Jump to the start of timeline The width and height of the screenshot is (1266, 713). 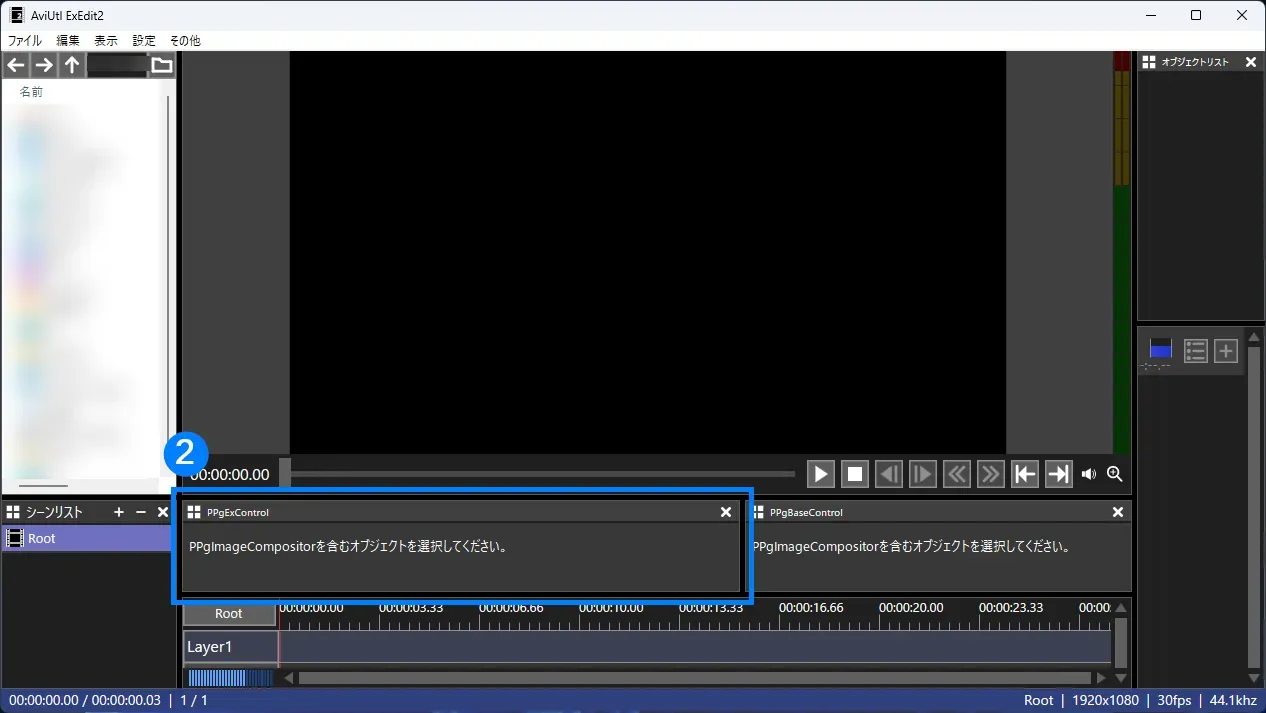[1025, 474]
